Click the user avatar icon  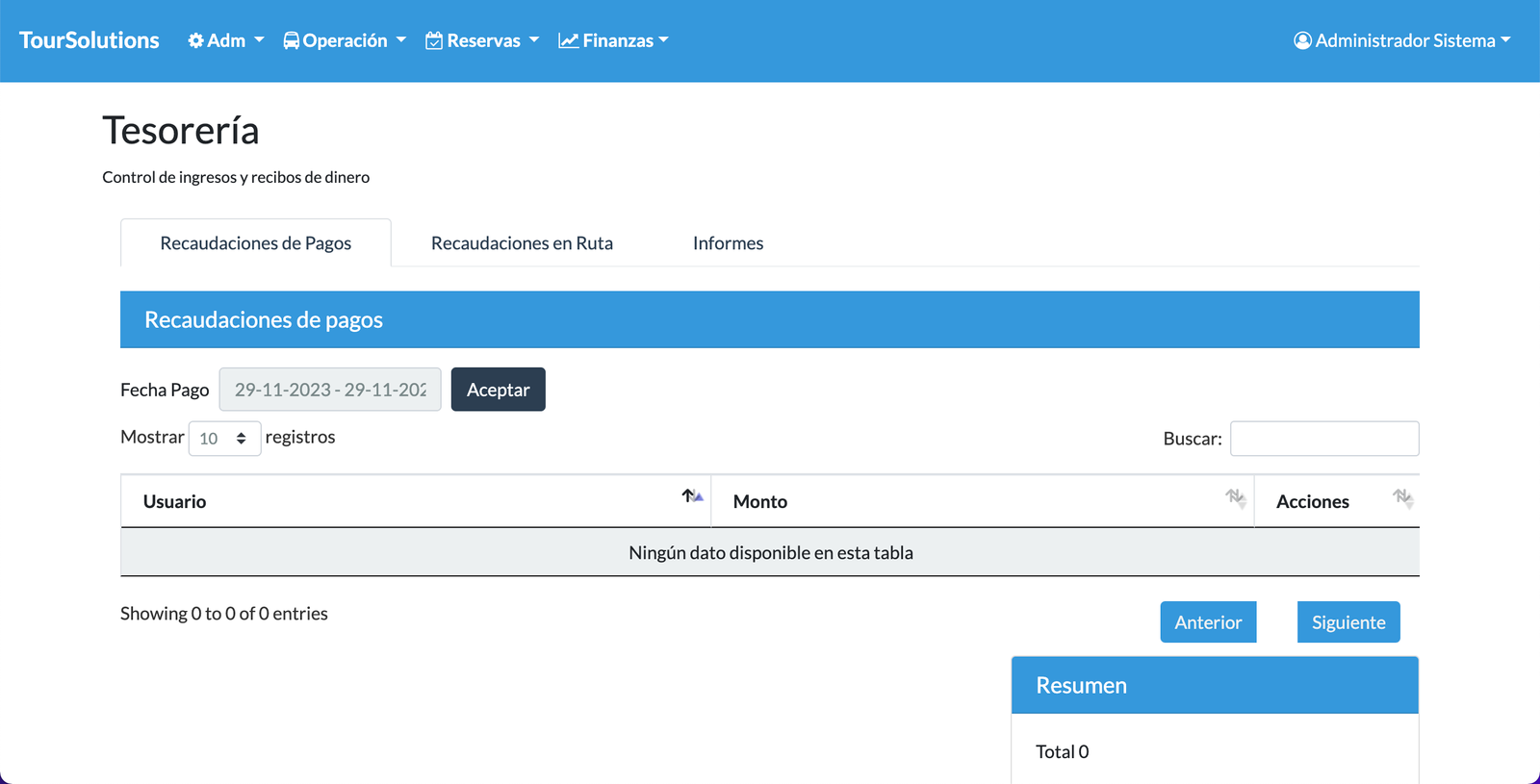tap(1302, 40)
